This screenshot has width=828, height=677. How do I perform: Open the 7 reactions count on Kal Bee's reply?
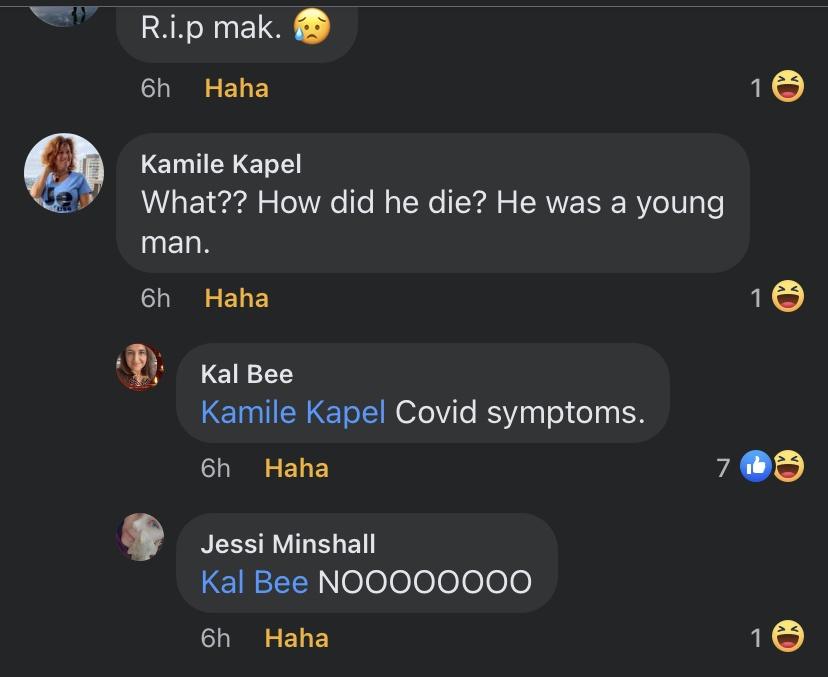pos(723,468)
